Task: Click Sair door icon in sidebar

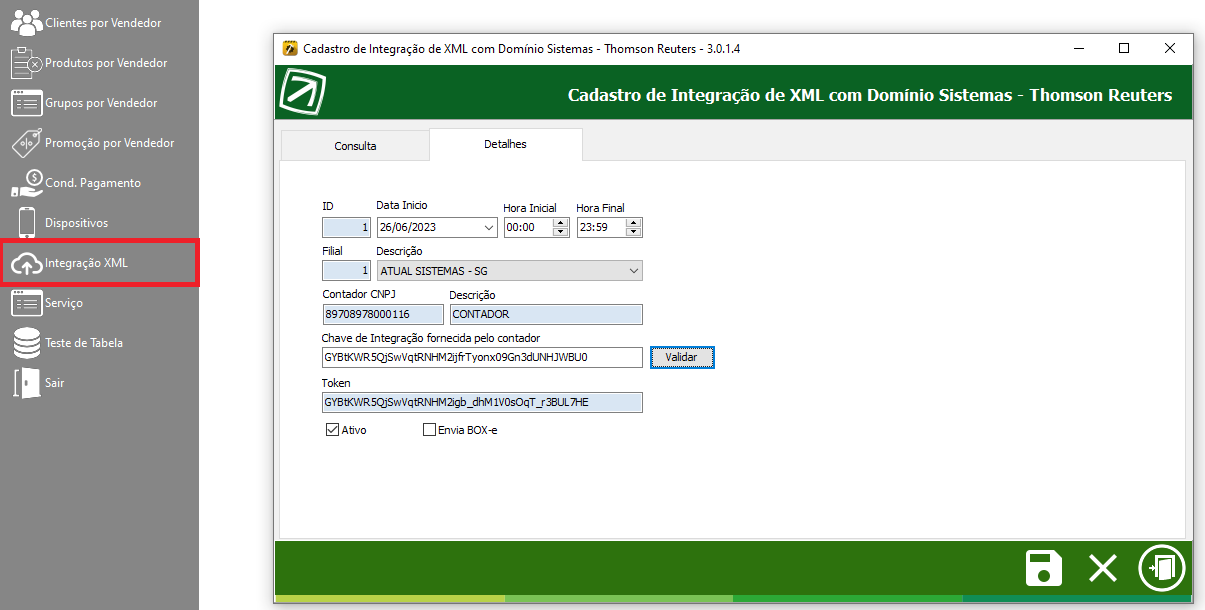Action: point(27,383)
